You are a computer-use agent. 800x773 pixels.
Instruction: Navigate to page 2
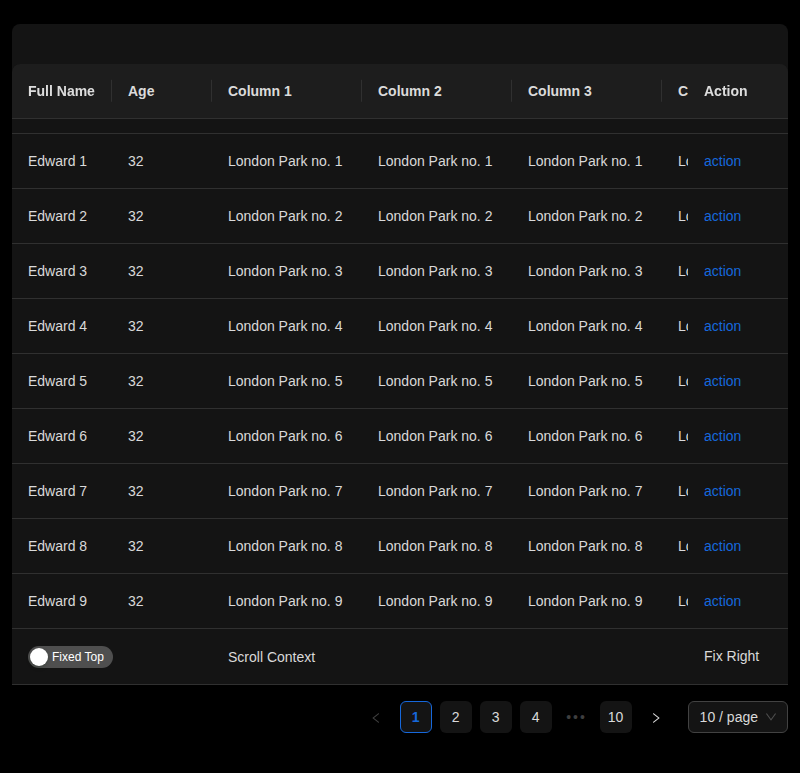456,717
